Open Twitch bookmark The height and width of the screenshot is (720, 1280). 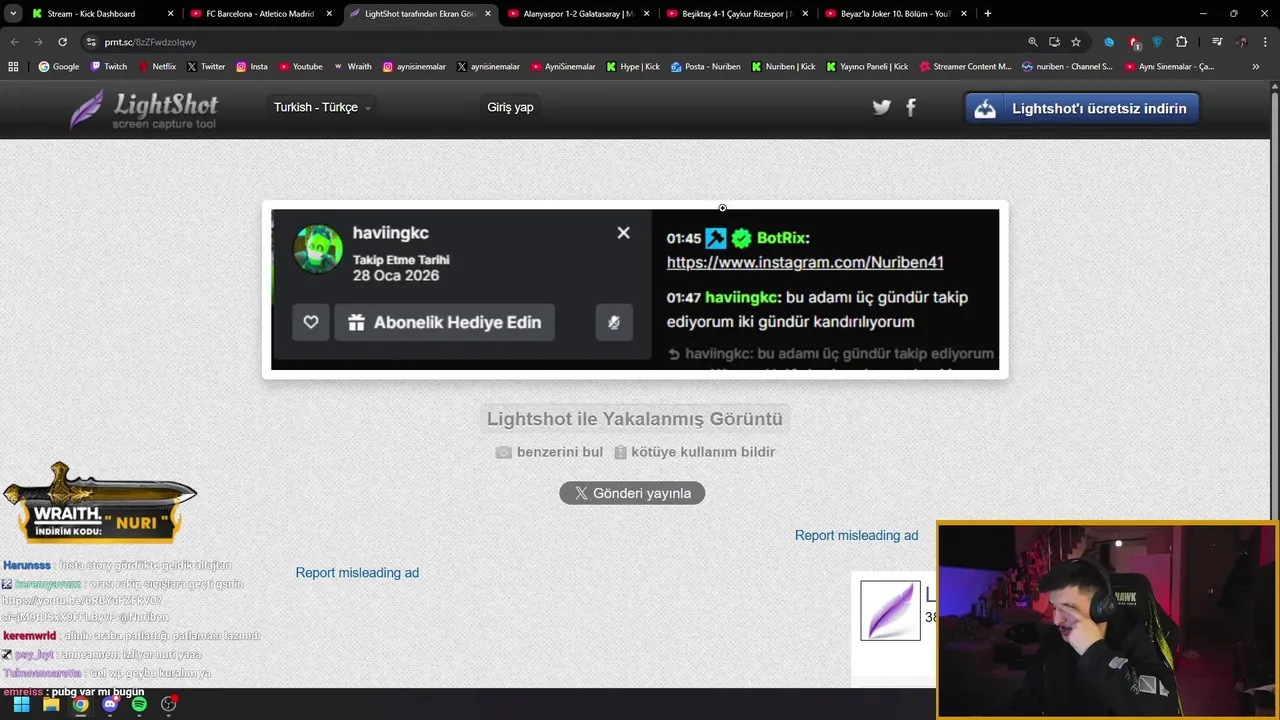point(109,67)
